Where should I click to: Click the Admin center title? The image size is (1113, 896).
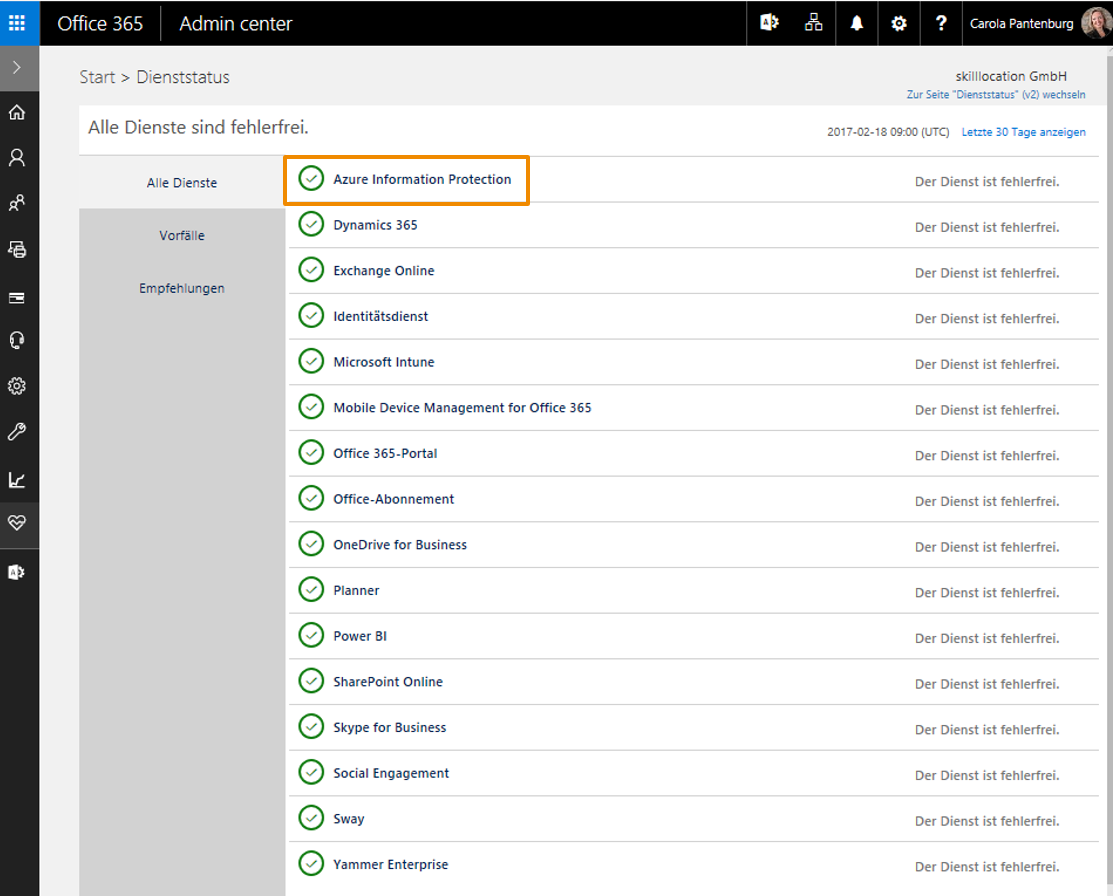[x=236, y=23]
